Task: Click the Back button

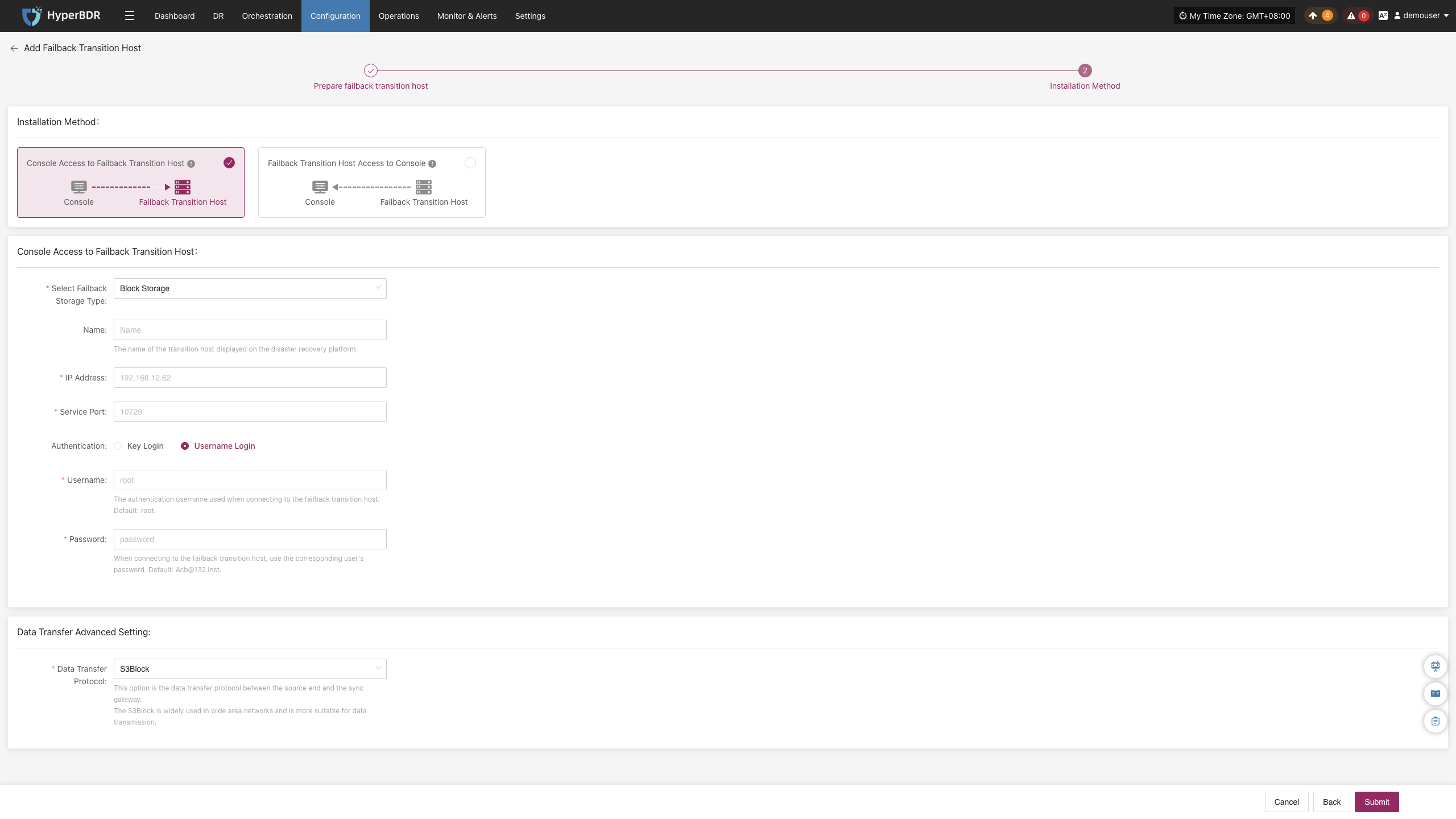Action: point(1331,802)
